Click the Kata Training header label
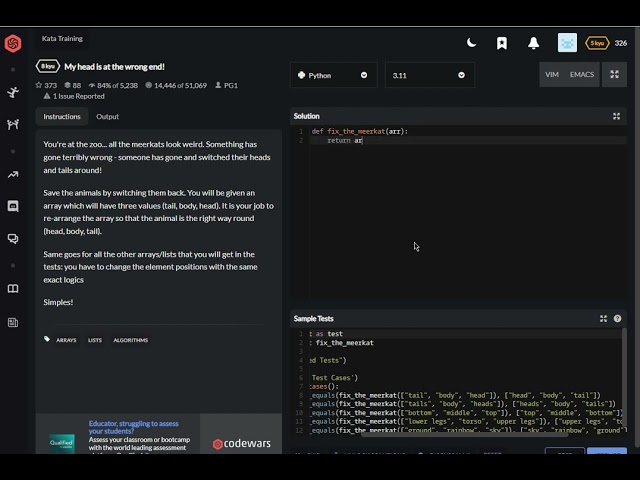This screenshot has width=640, height=480. [x=62, y=38]
